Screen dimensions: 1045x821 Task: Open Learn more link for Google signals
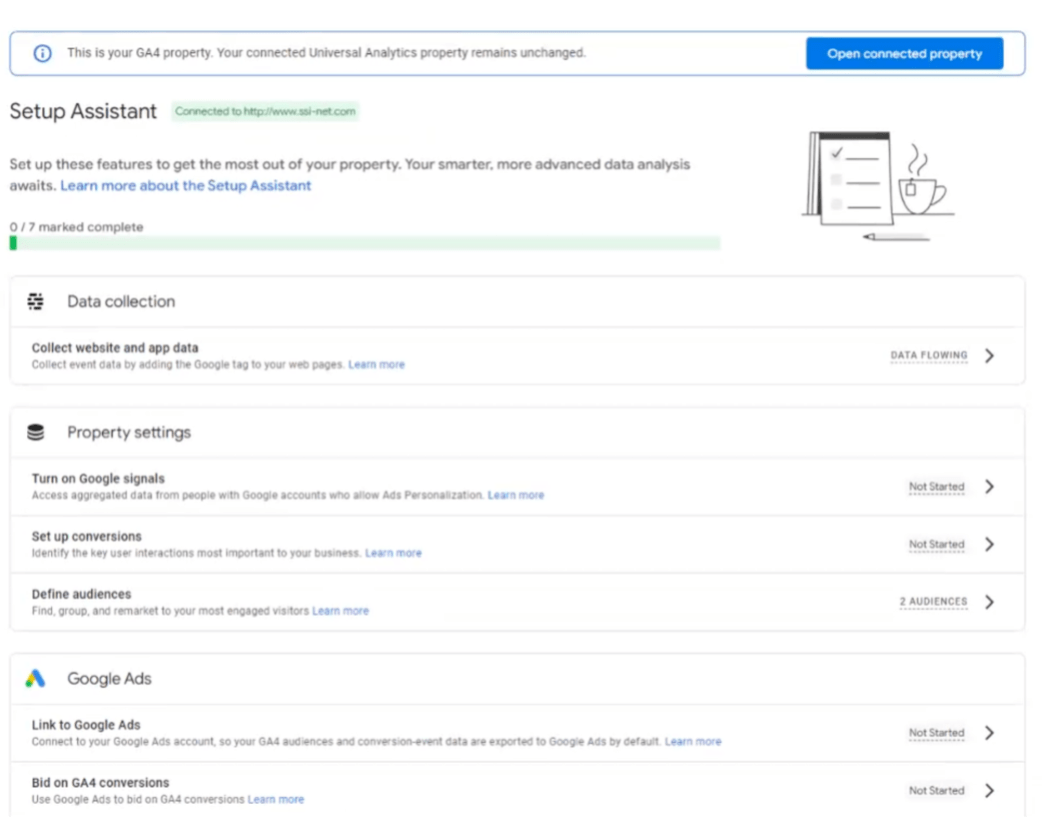516,496
